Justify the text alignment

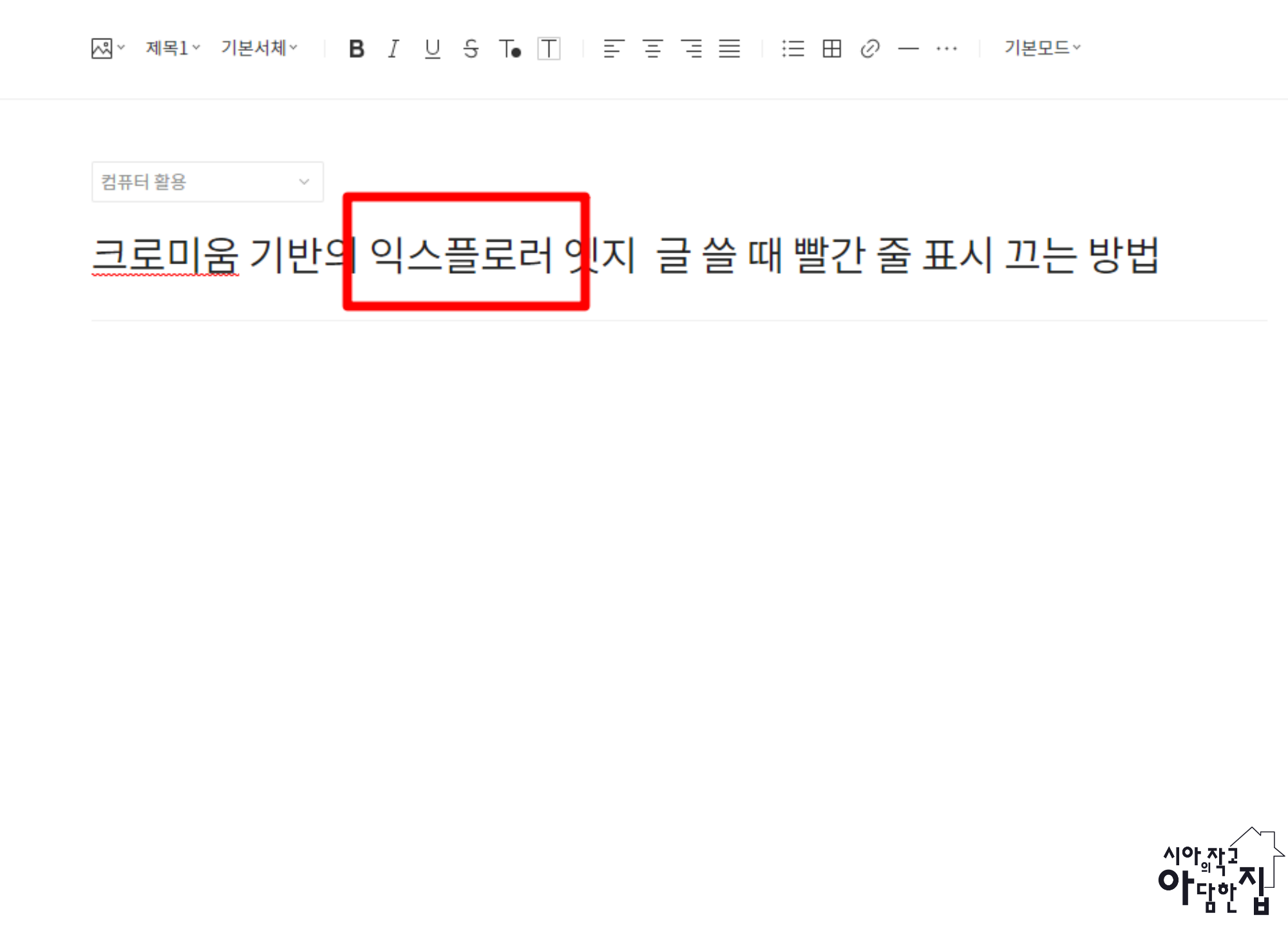click(x=730, y=48)
